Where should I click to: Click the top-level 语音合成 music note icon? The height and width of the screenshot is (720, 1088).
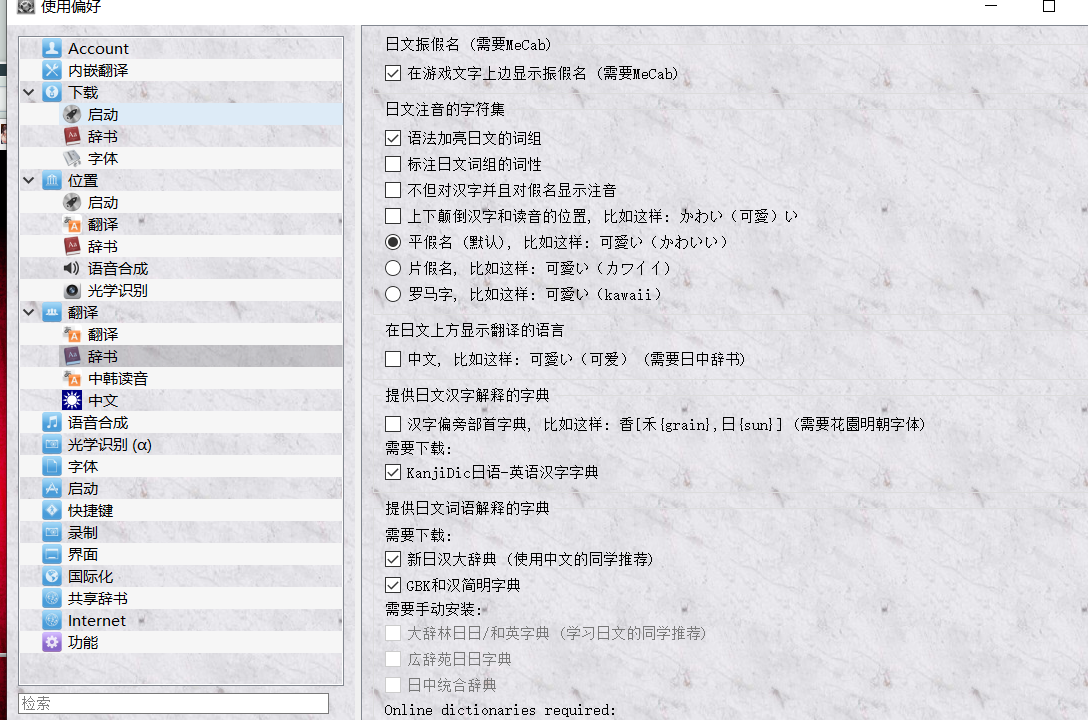point(52,422)
